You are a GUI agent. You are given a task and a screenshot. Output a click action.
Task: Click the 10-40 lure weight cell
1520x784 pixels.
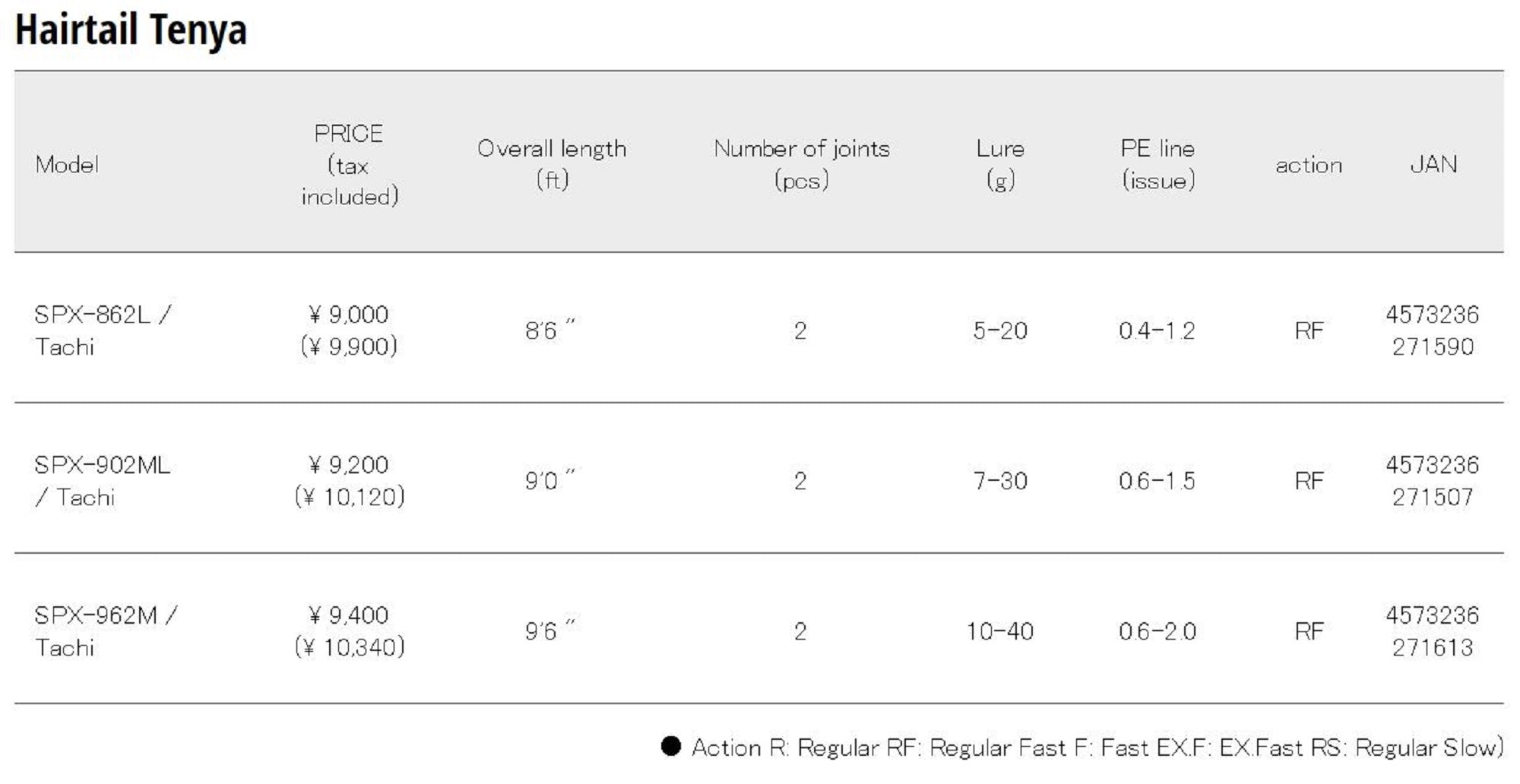click(1000, 631)
